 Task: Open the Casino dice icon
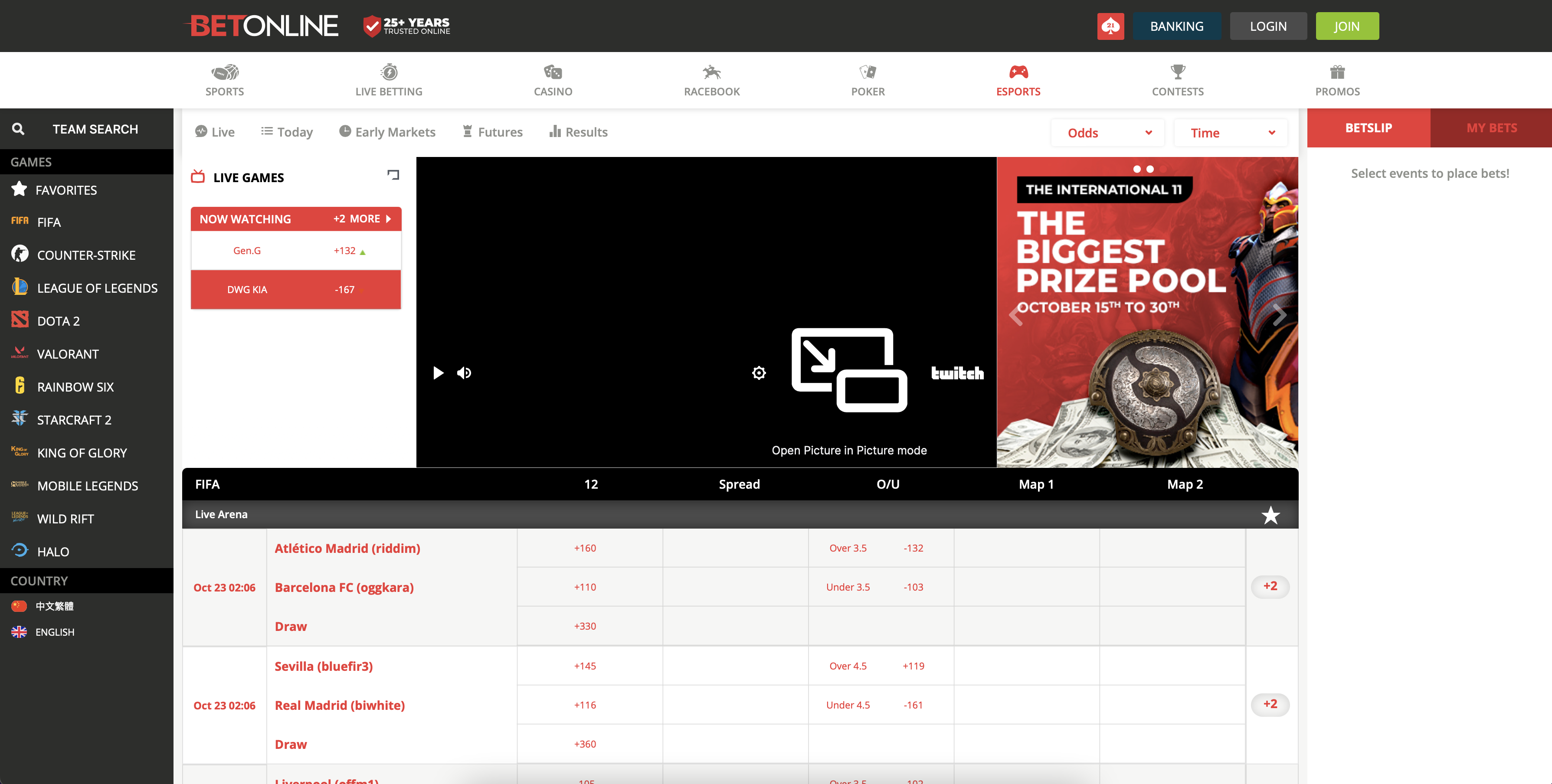[x=553, y=72]
